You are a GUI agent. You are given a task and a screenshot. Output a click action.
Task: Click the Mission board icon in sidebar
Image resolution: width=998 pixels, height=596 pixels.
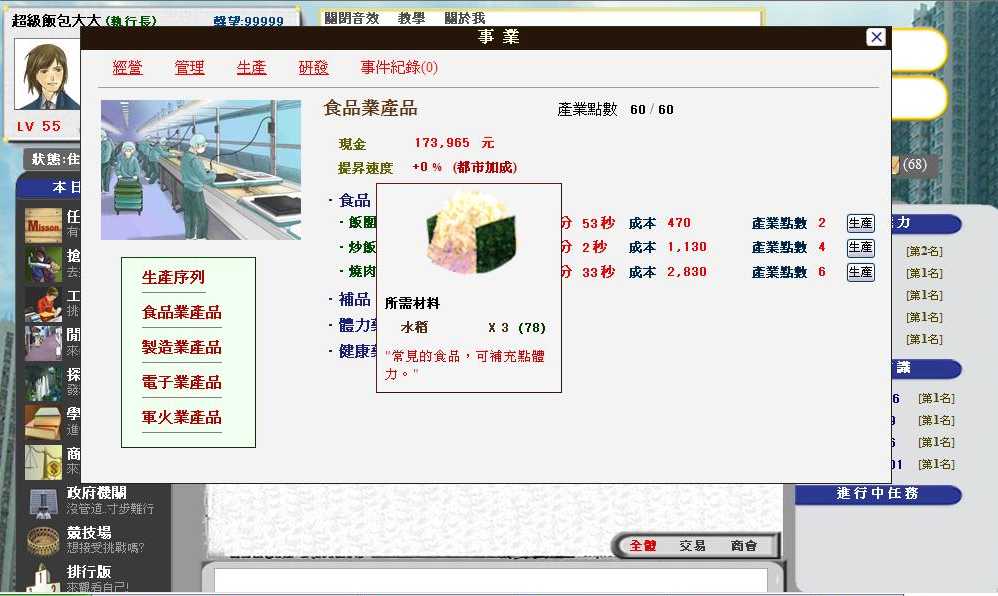(x=43, y=225)
